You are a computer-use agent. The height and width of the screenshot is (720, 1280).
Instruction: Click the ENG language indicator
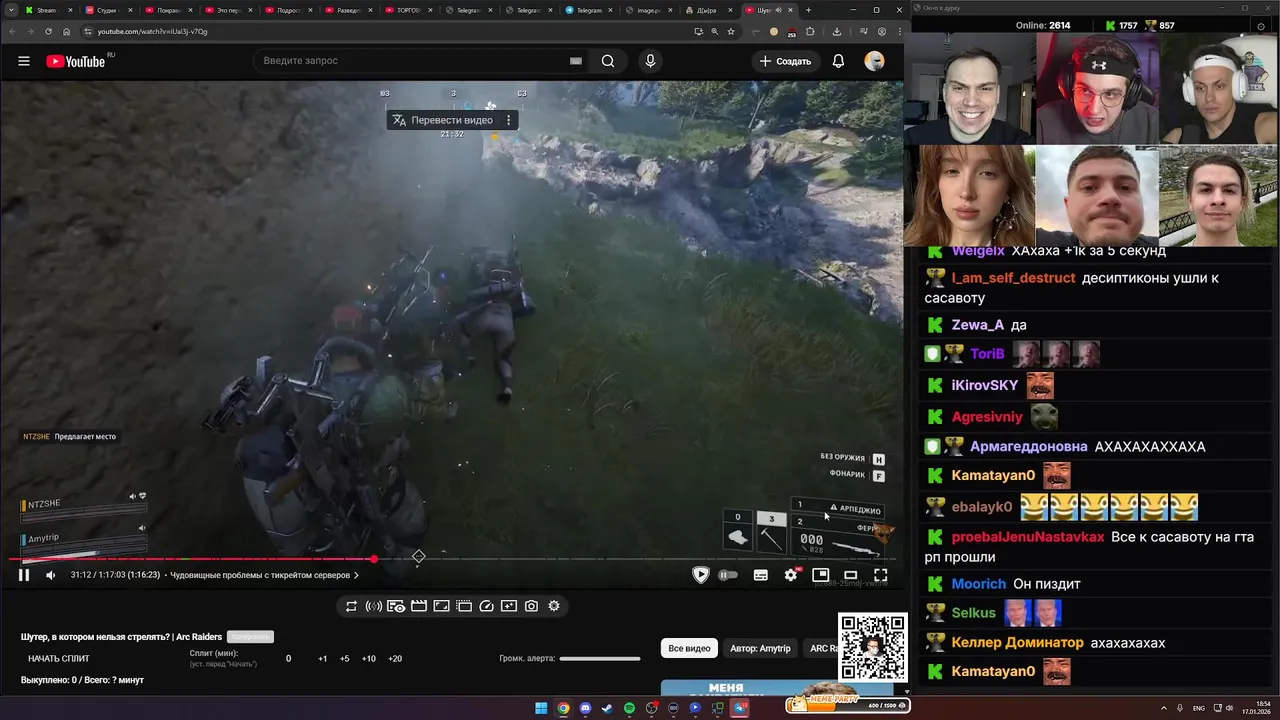1199,708
